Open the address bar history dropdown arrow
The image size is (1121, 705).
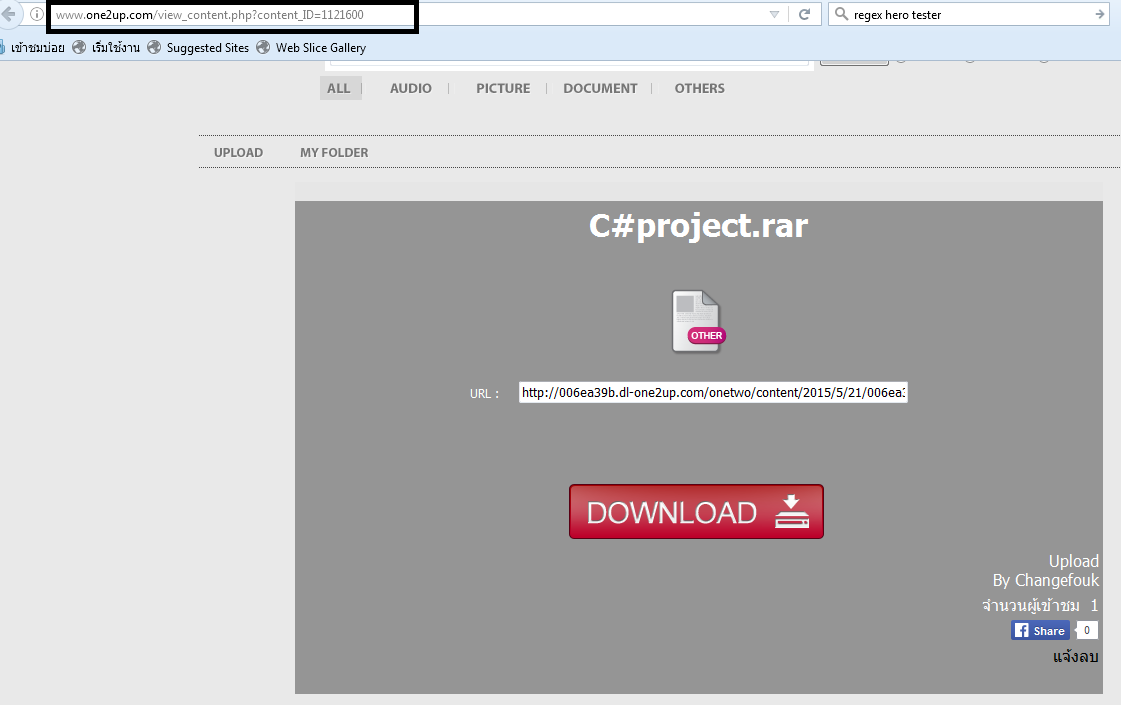pos(774,14)
